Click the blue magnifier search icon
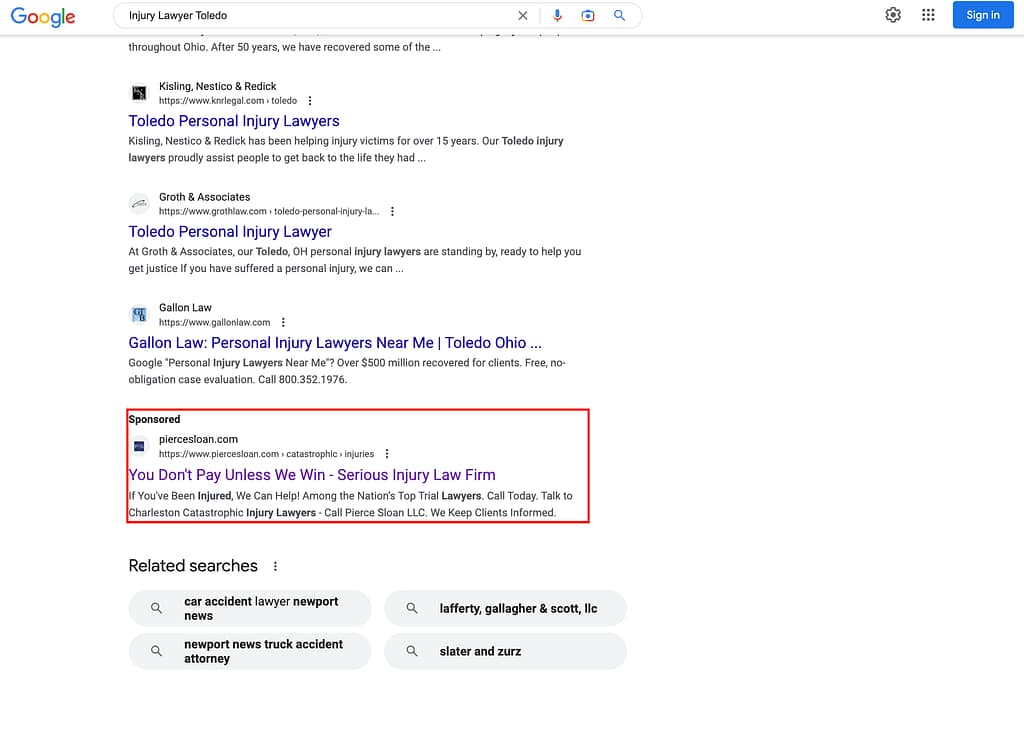Screen dimensions: 1024x745 click(619, 16)
